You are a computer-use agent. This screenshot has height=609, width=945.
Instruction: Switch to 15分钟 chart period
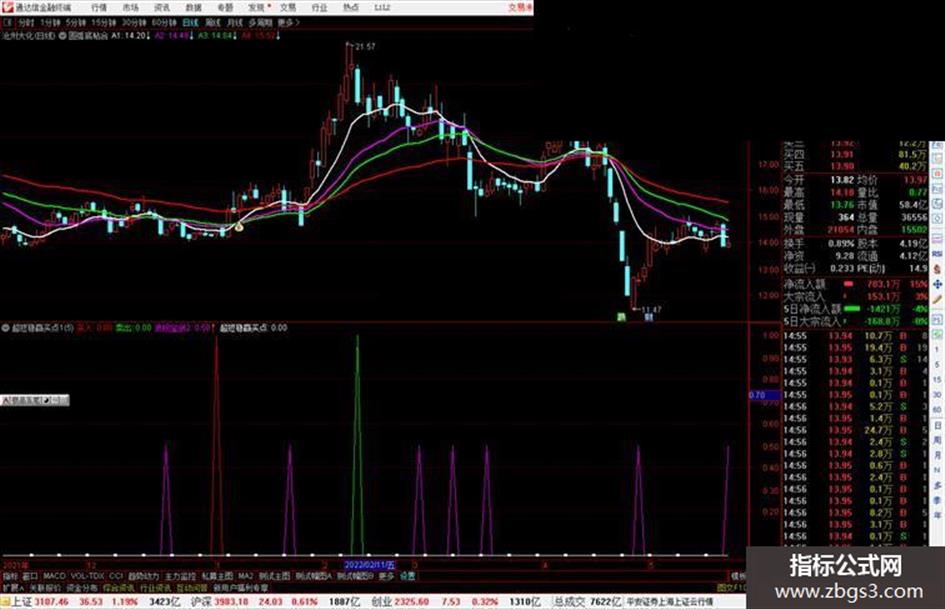(103, 23)
